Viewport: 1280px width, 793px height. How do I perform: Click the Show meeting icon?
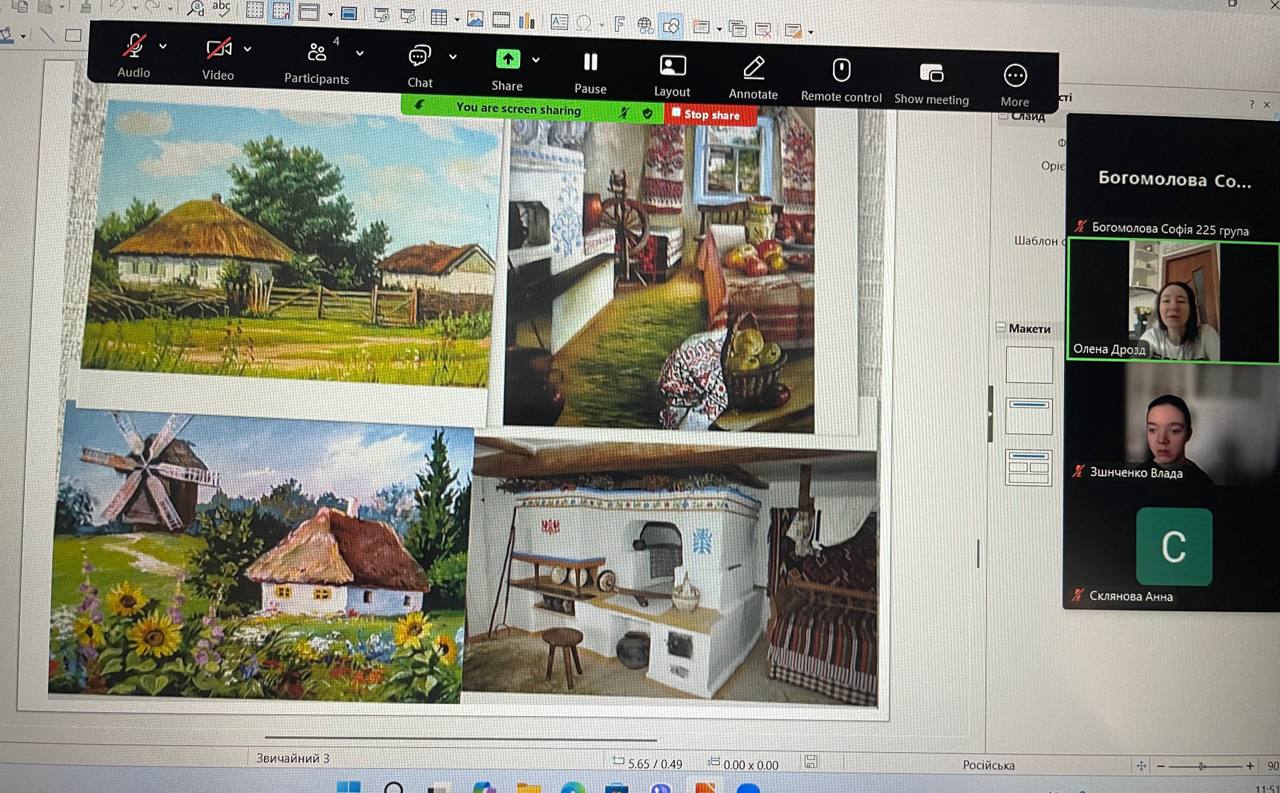pos(931,73)
